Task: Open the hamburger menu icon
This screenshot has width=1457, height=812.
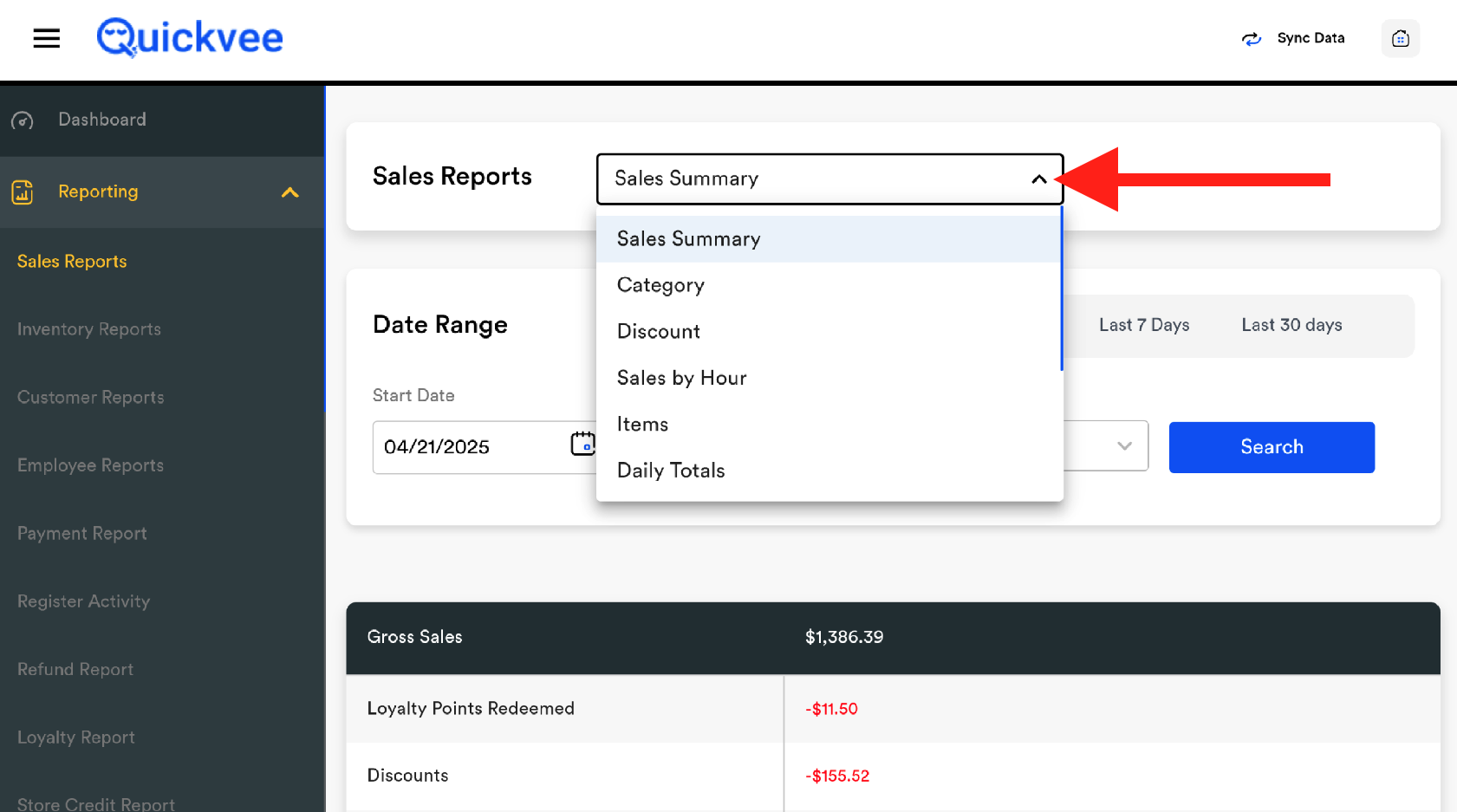Action: click(x=47, y=38)
